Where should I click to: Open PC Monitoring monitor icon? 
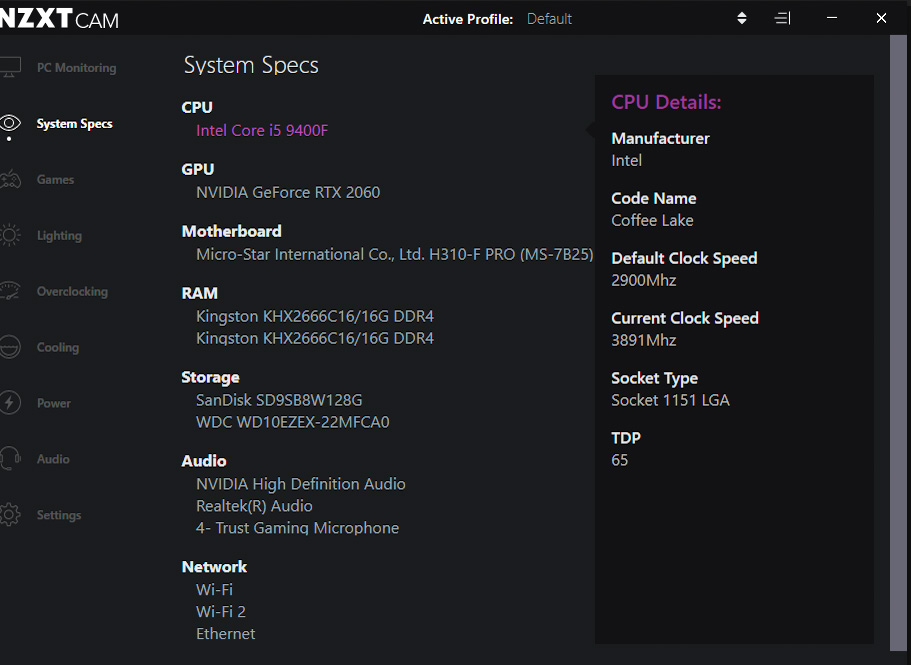[x=10, y=67]
